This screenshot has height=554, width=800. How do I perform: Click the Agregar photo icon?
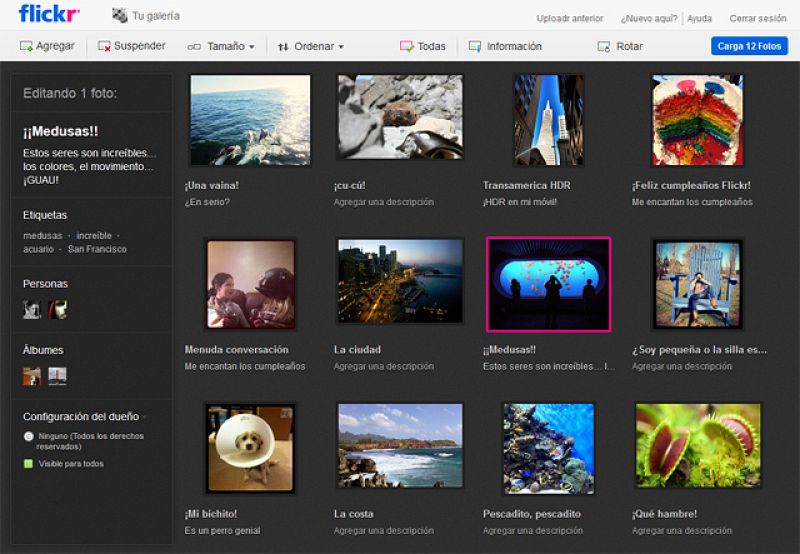tap(26, 47)
